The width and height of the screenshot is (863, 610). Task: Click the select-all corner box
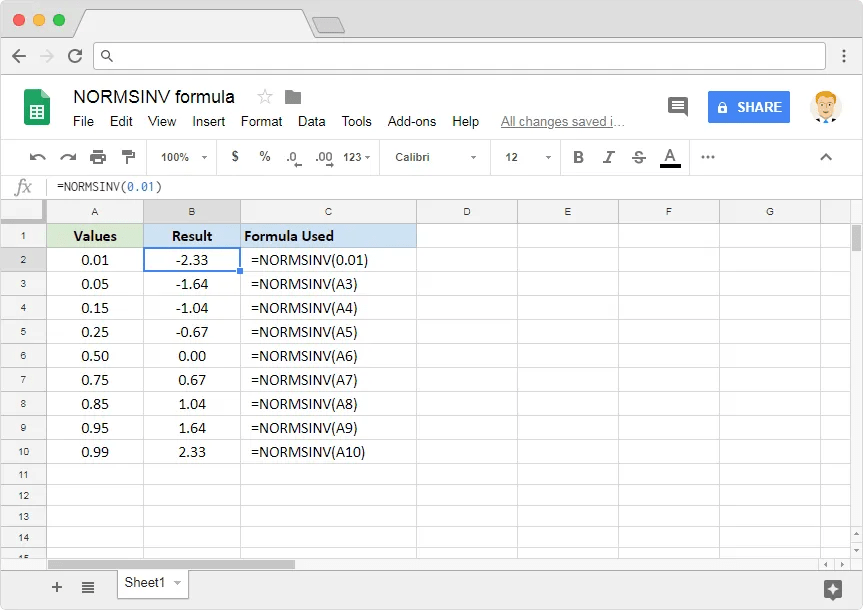[x=23, y=211]
